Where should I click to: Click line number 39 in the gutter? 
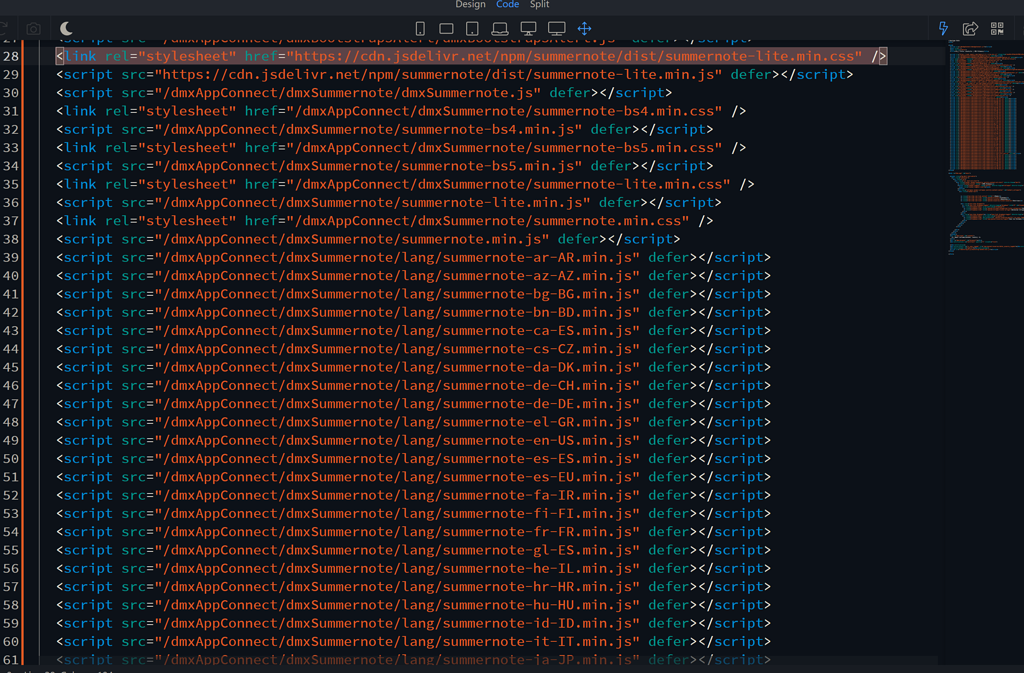click(x=11, y=257)
